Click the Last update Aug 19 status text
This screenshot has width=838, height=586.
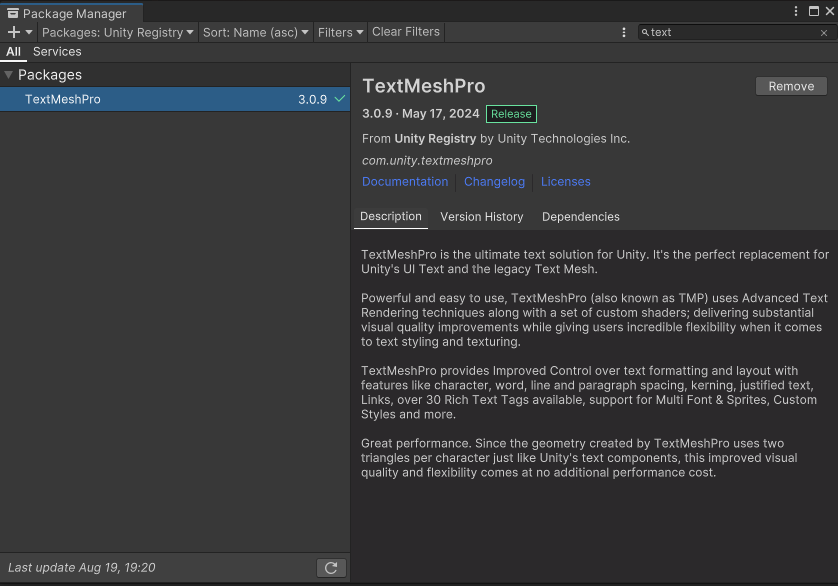[x=82, y=568]
